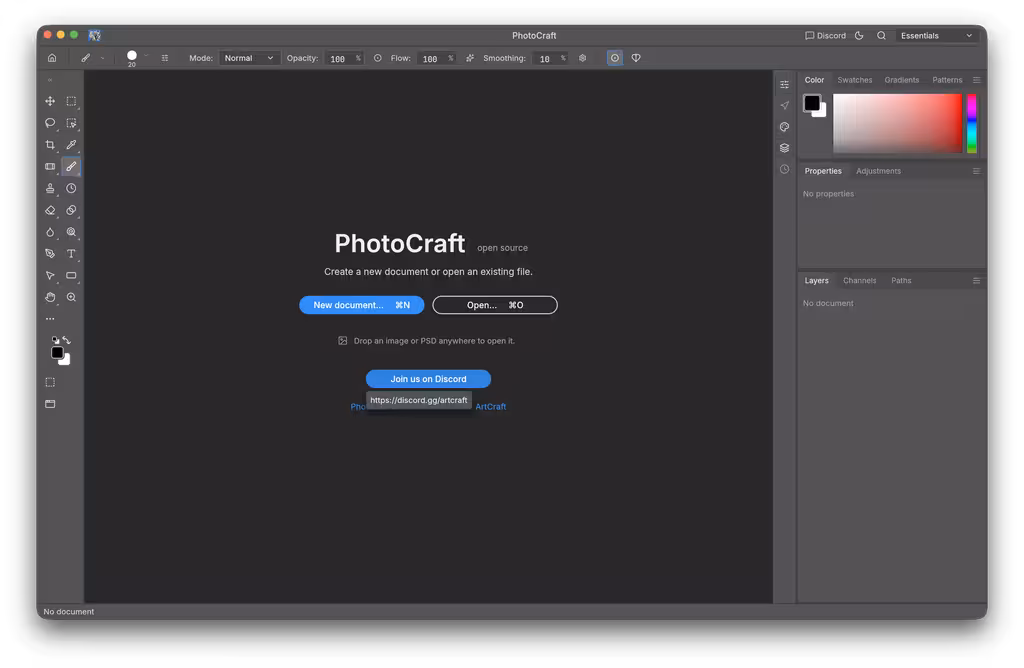Swap foreground and background colors
The width and height of the screenshot is (1024, 668).
click(x=67, y=340)
